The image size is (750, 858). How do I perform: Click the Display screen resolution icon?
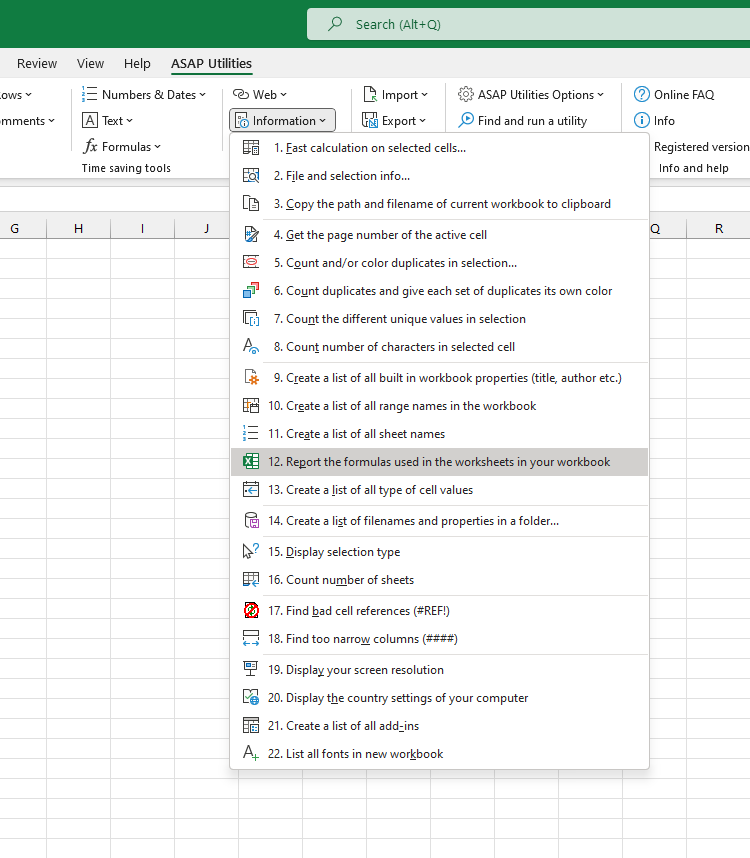[251, 670]
